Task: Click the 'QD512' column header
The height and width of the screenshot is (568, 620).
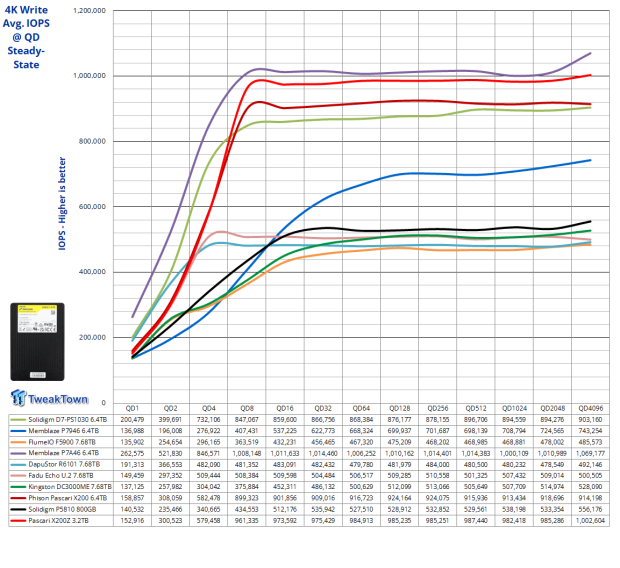Action: point(476,408)
